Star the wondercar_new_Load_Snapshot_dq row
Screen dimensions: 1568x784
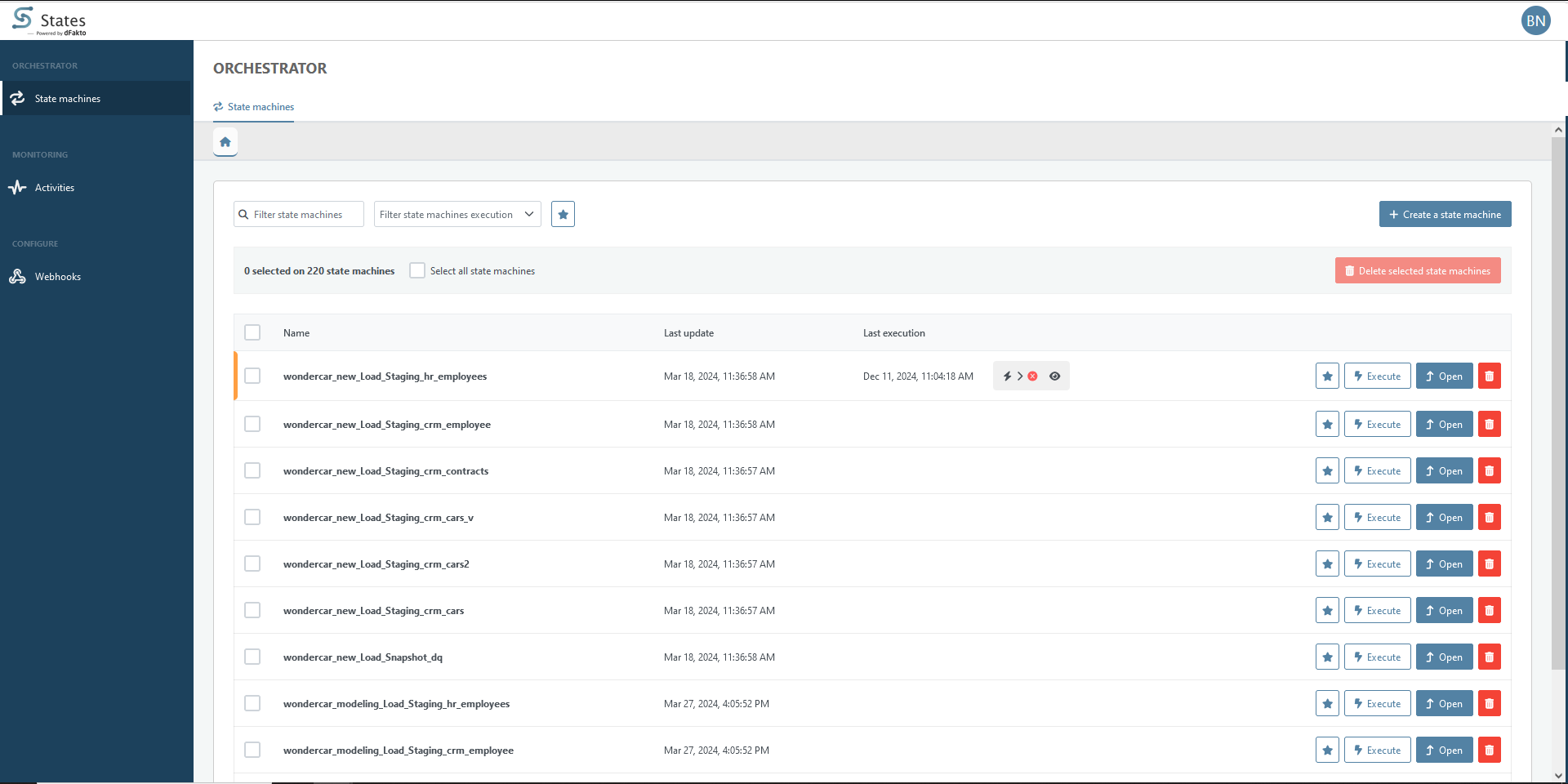[x=1327, y=657]
